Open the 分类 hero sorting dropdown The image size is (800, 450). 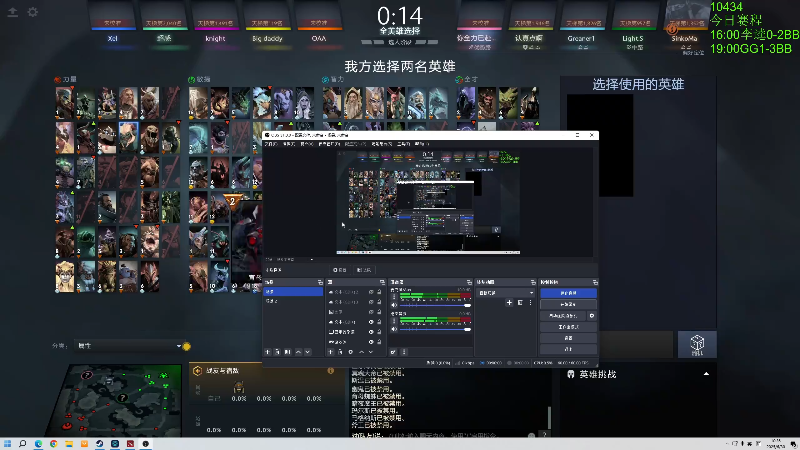[129, 346]
